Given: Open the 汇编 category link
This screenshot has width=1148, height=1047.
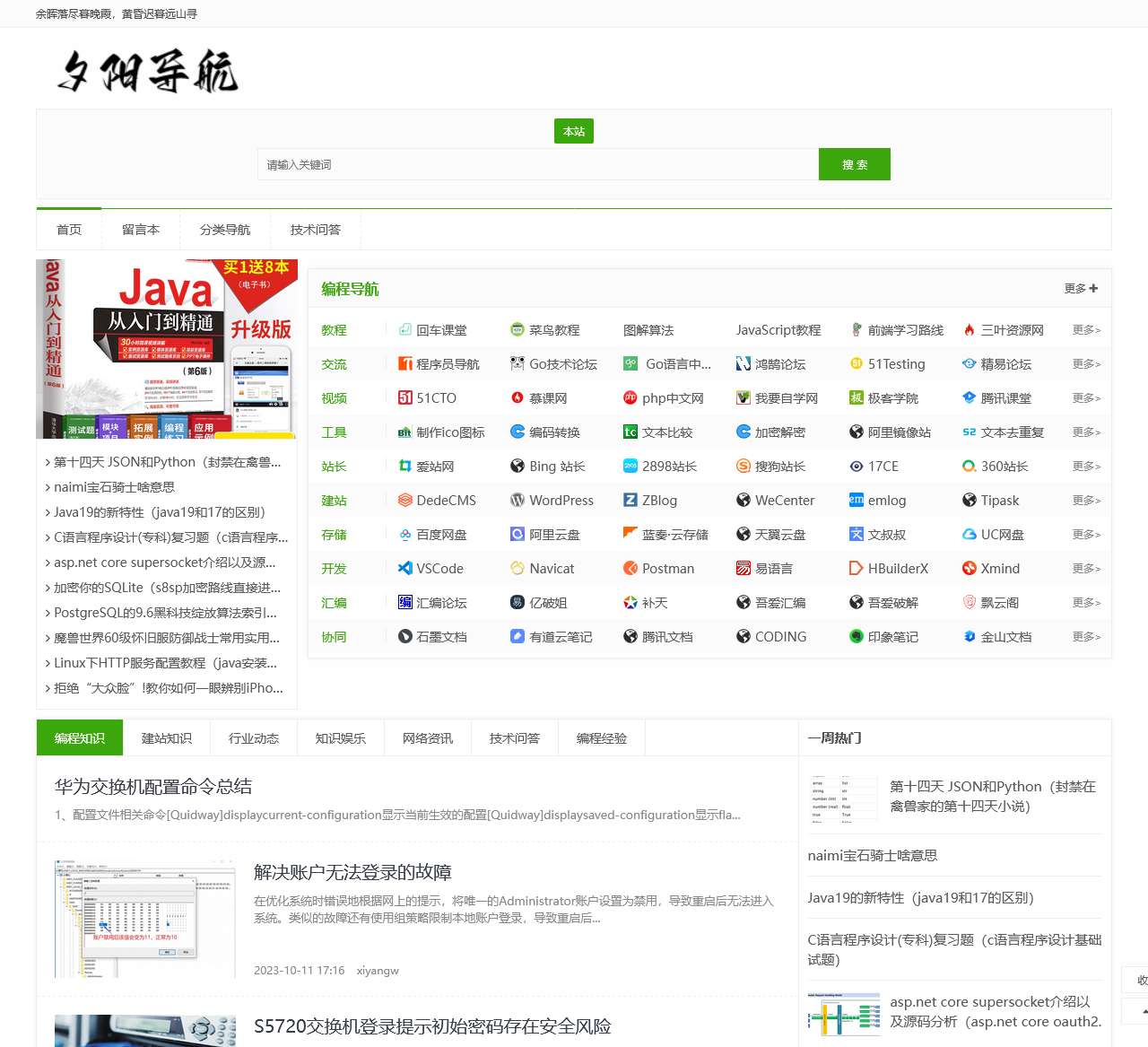Looking at the screenshot, I should tap(334, 603).
